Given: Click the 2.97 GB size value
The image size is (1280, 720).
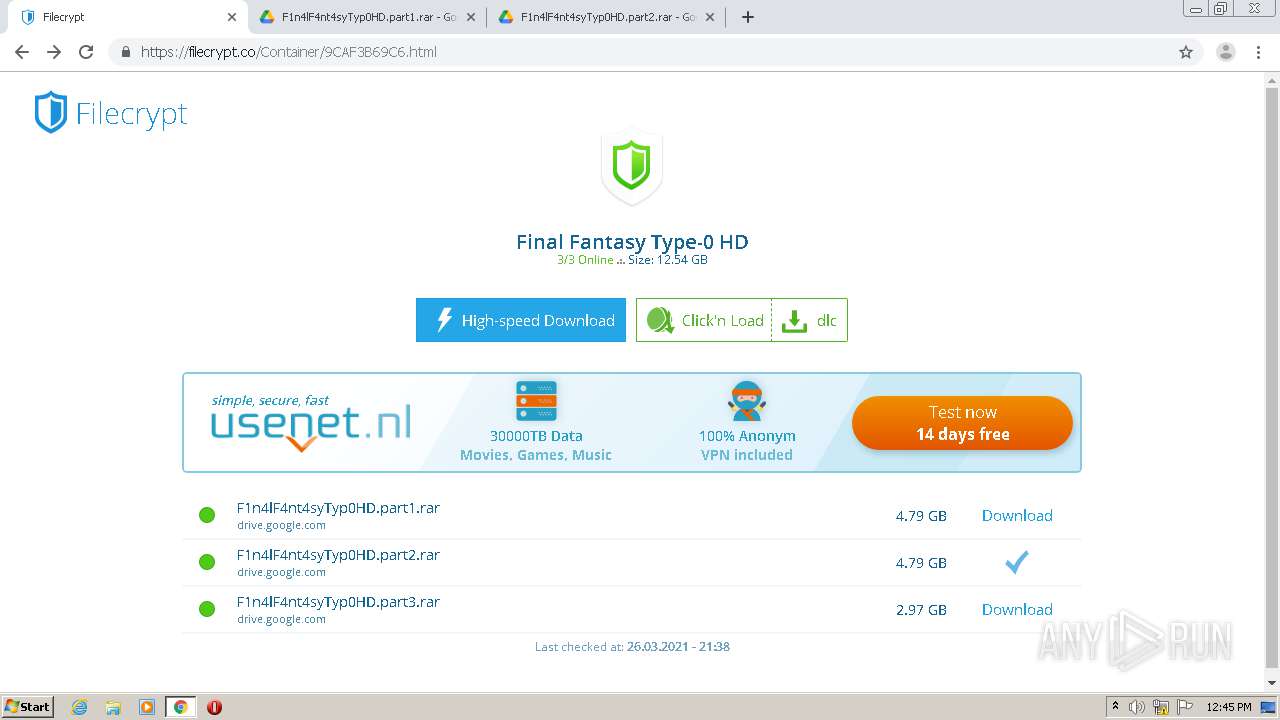Looking at the screenshot, I should coord(921,610).
